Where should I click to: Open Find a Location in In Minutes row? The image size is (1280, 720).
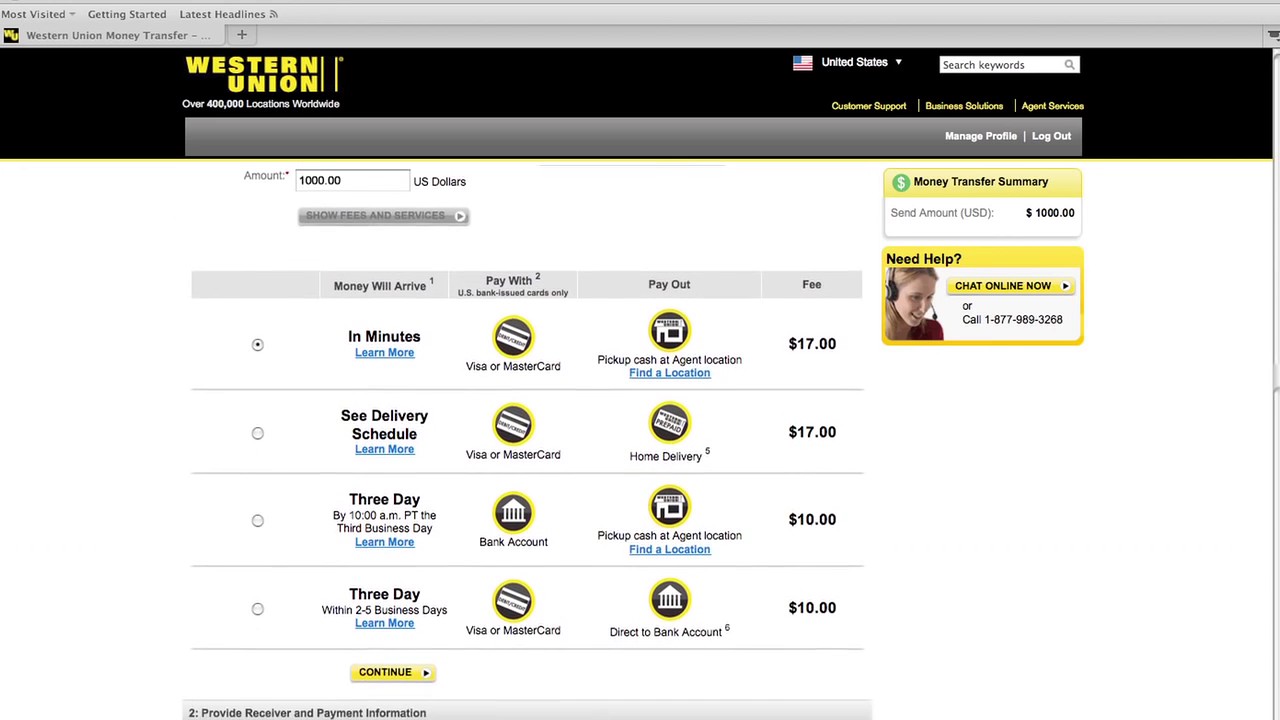(x=669, y=373)
